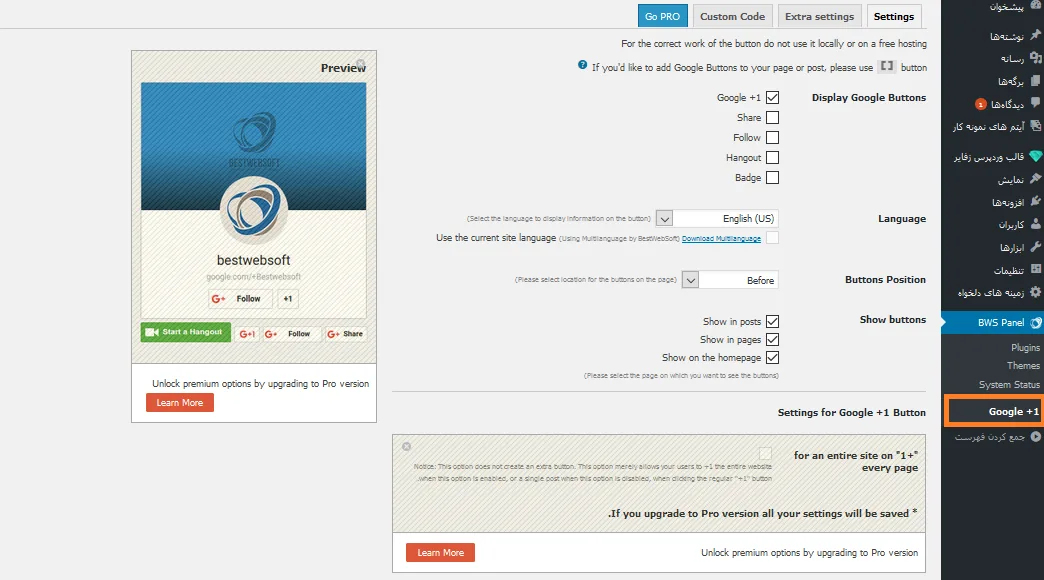Click Learn More in the +1 settings box
Screen dimensions: 1044x580
tap(440, 552)
